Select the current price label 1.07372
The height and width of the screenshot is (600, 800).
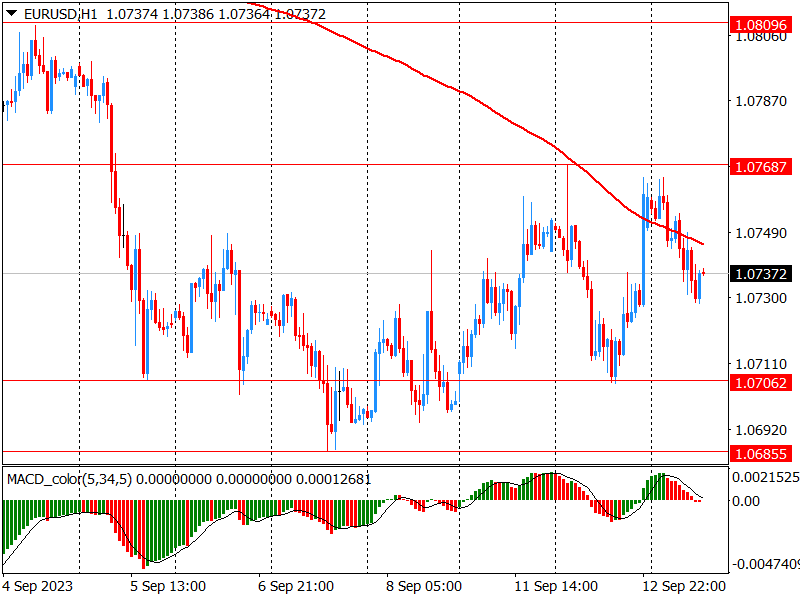click(x=761, y=274)
